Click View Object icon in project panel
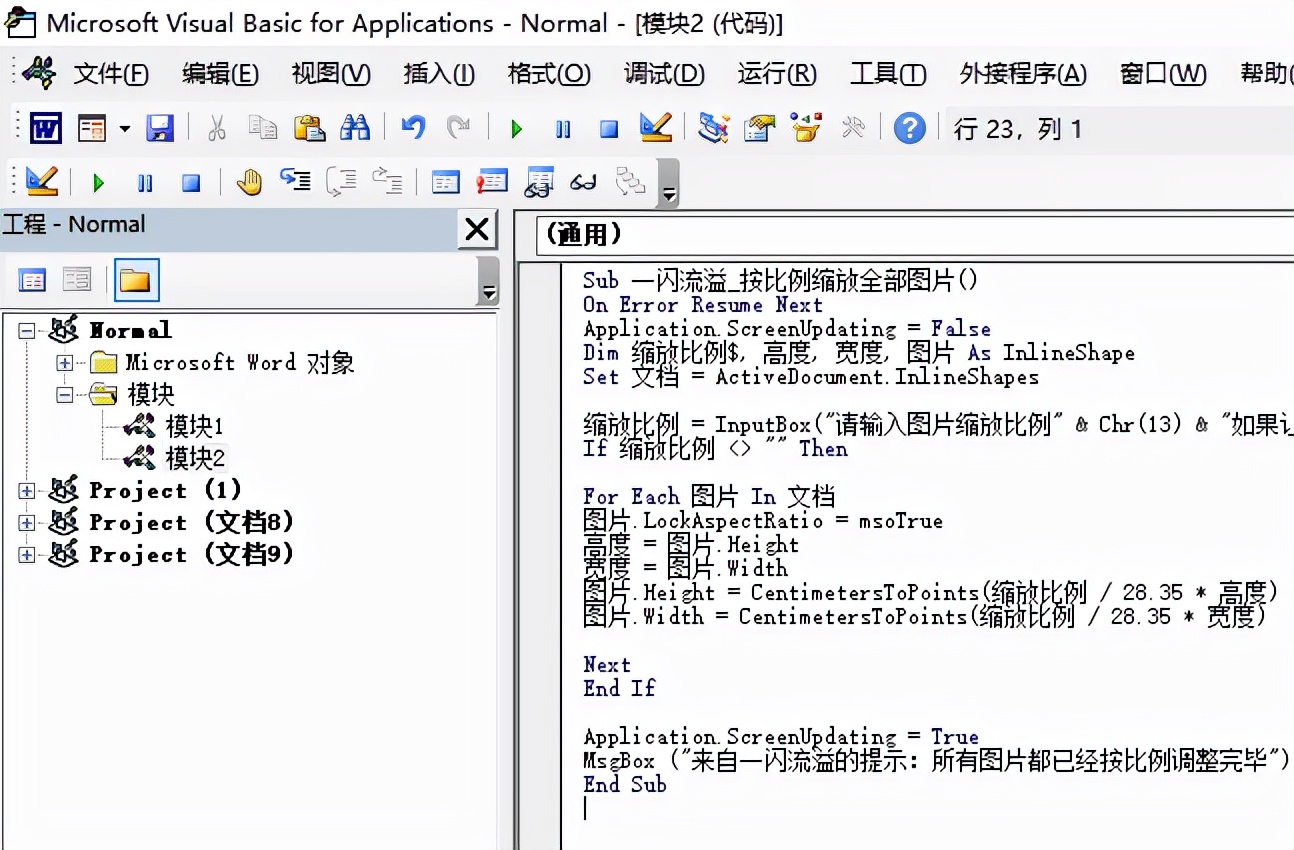 point(78,280)
